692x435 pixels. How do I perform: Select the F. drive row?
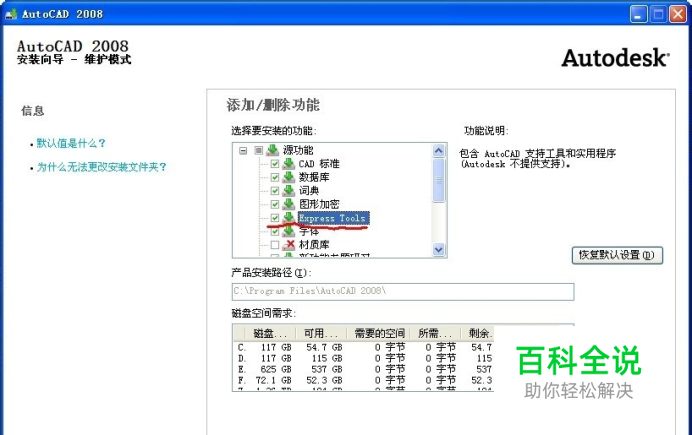(x=363, y=380)
